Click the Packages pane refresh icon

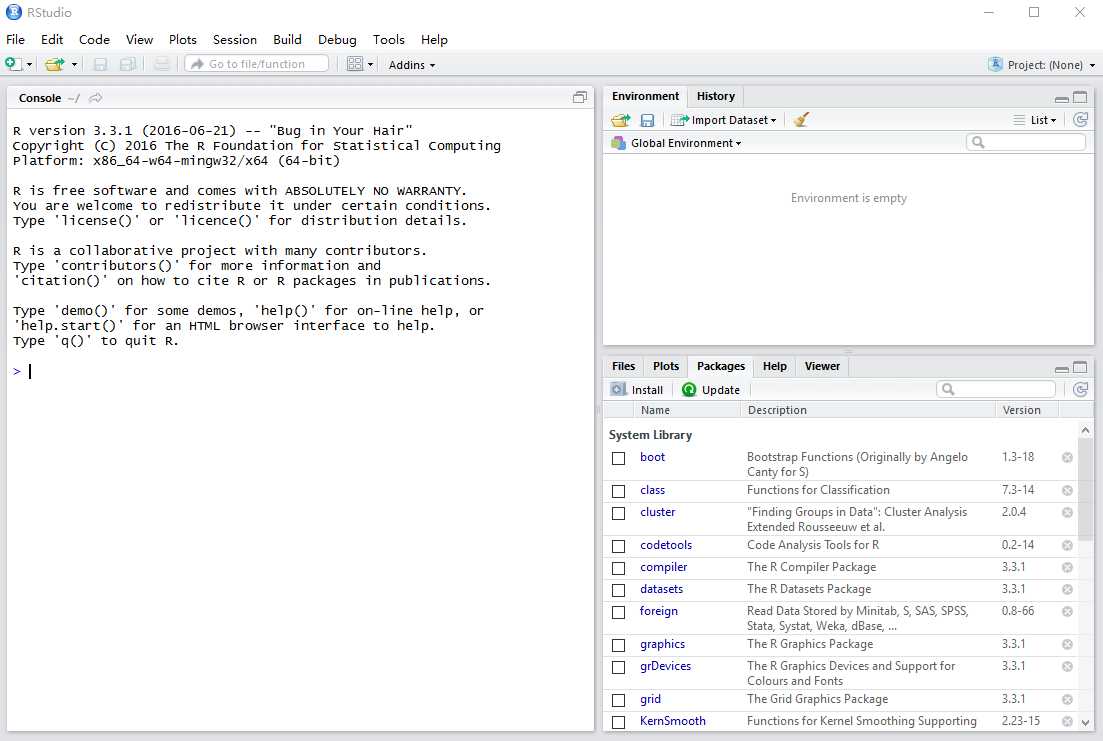[1080, 389]
